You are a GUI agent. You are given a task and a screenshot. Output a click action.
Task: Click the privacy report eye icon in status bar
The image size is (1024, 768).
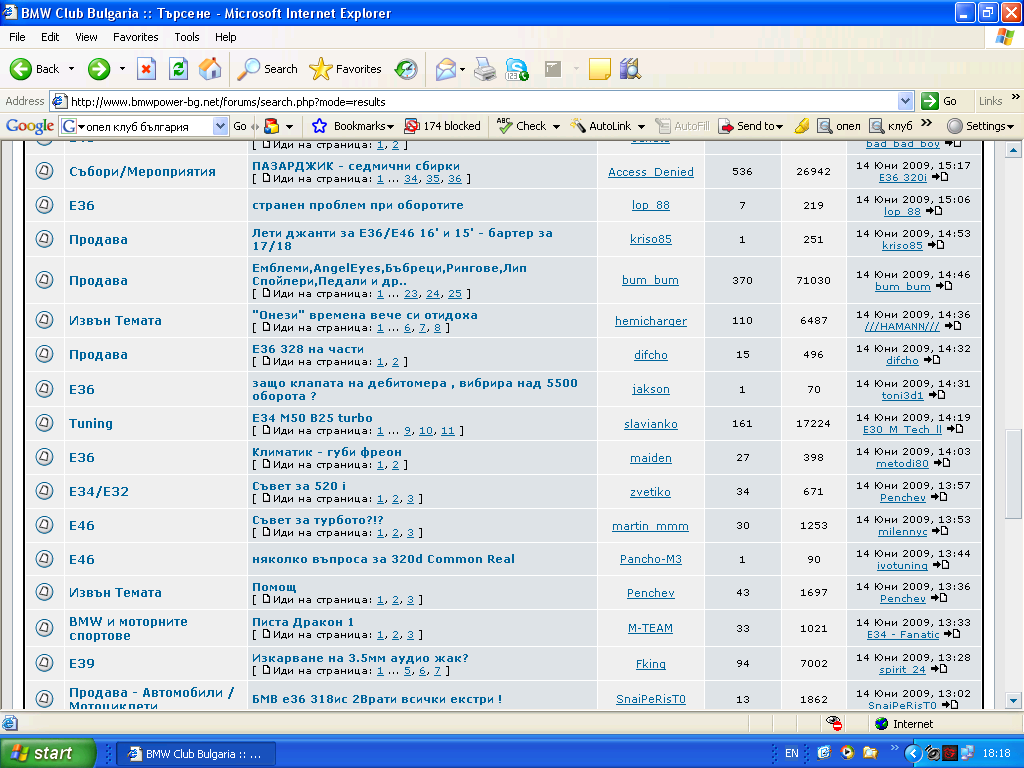point(834,723)
